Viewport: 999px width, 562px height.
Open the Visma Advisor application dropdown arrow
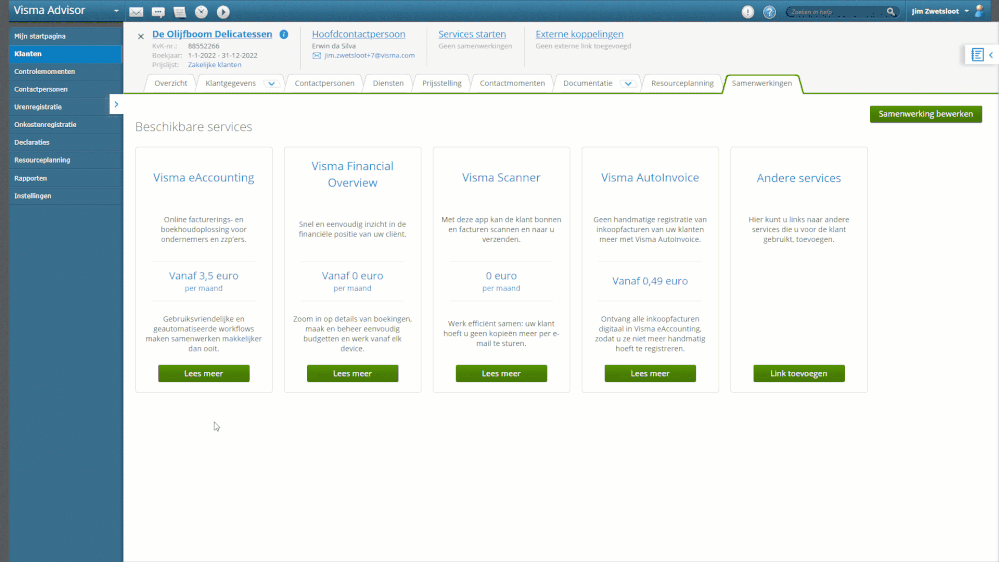[x=116, y=11]
